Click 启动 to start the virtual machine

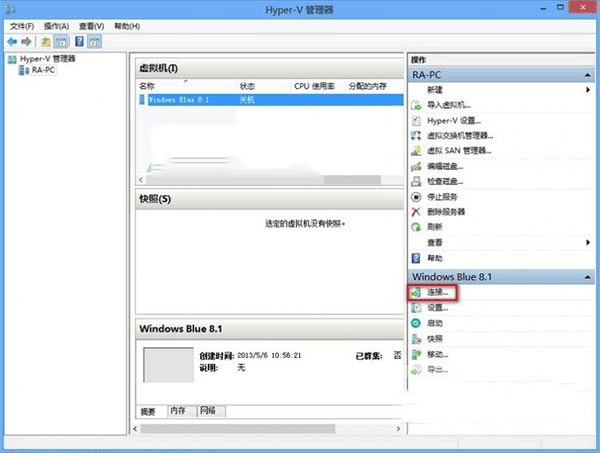(x=435, y=323)
